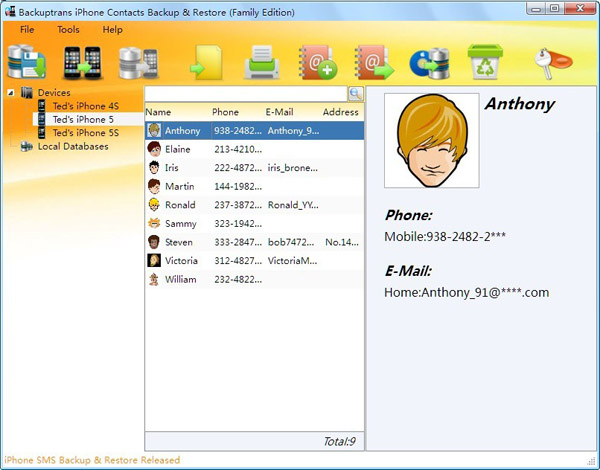
Task: Select phone number 222-4872... of Iris
Action: [x=238, y=168]
